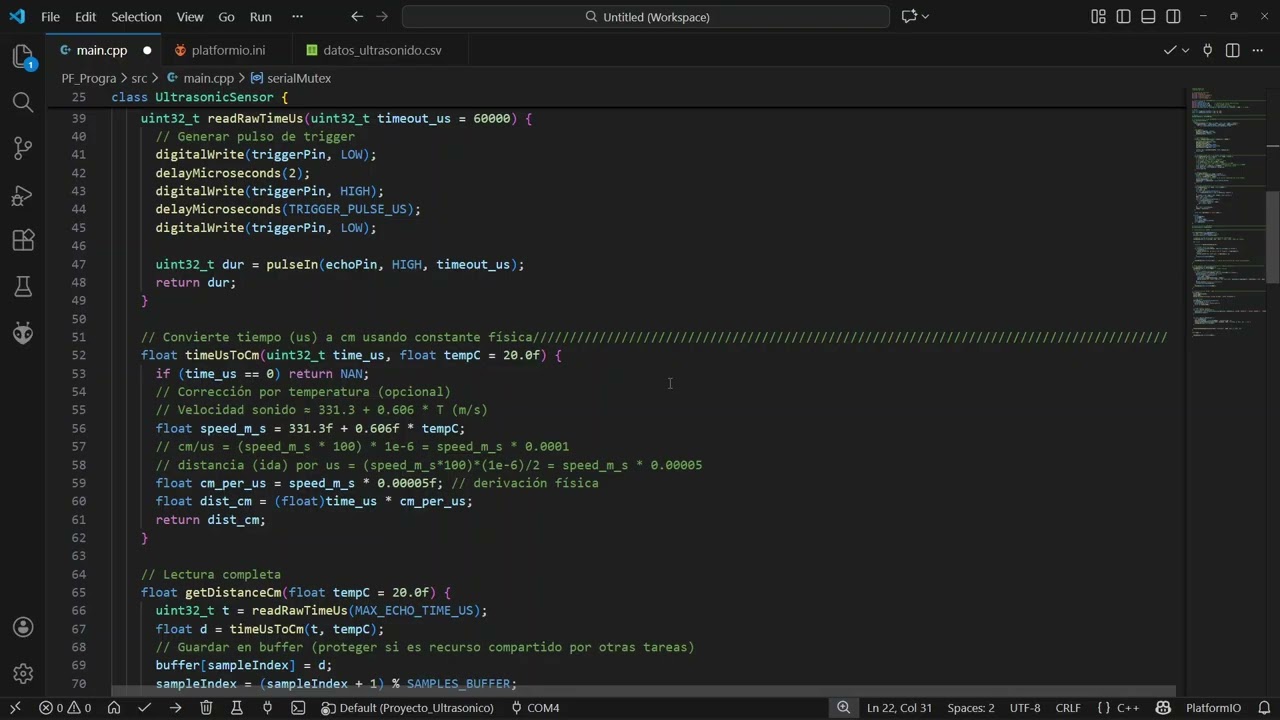Change the Spaces: 2 indentation setting

click(971, 708)
